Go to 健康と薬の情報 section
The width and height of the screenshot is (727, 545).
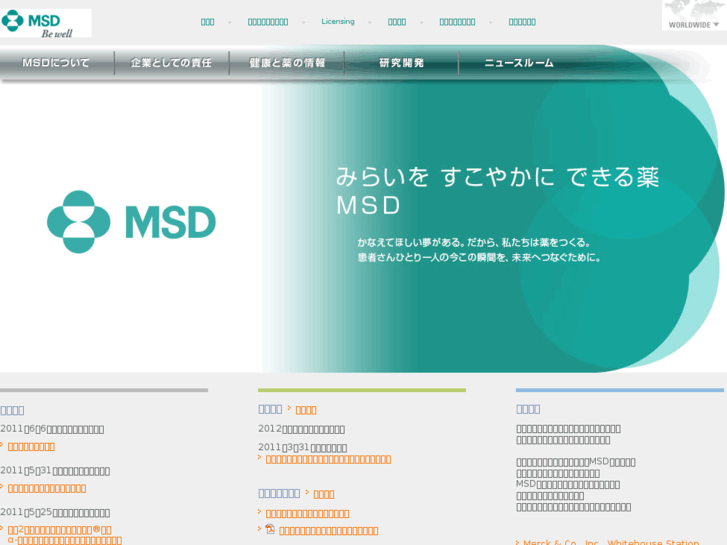[287, 63]
